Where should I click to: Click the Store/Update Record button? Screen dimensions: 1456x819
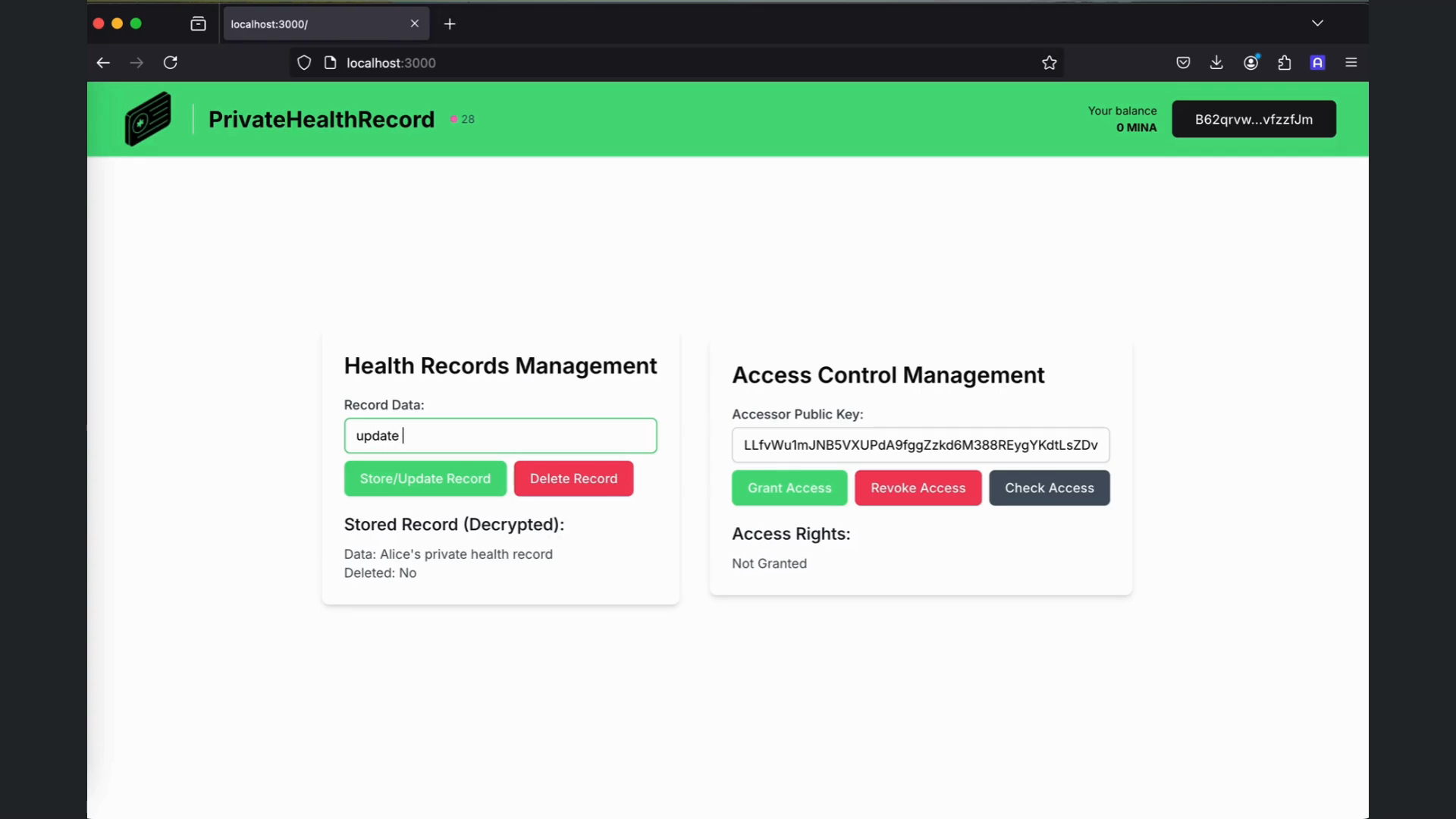click(x=425, y=479)
